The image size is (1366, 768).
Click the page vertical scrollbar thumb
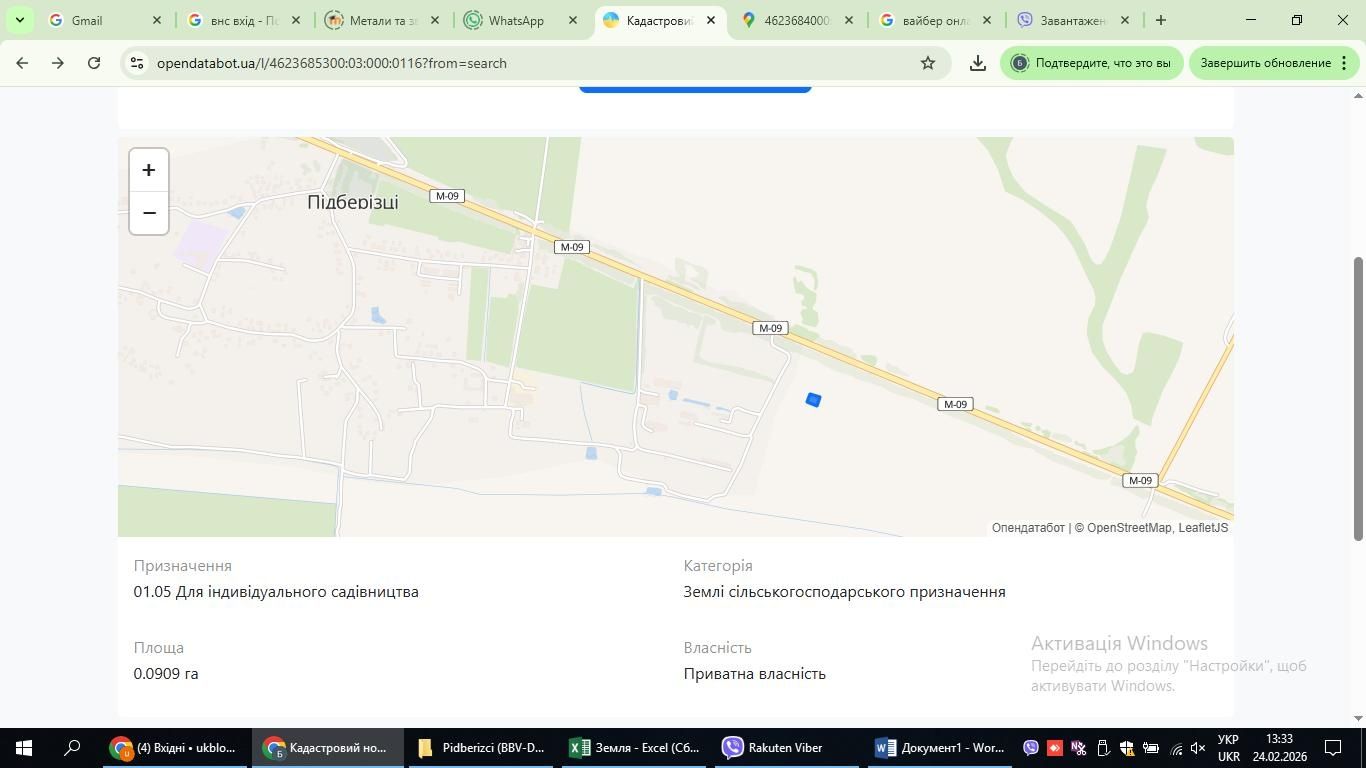1358,398
